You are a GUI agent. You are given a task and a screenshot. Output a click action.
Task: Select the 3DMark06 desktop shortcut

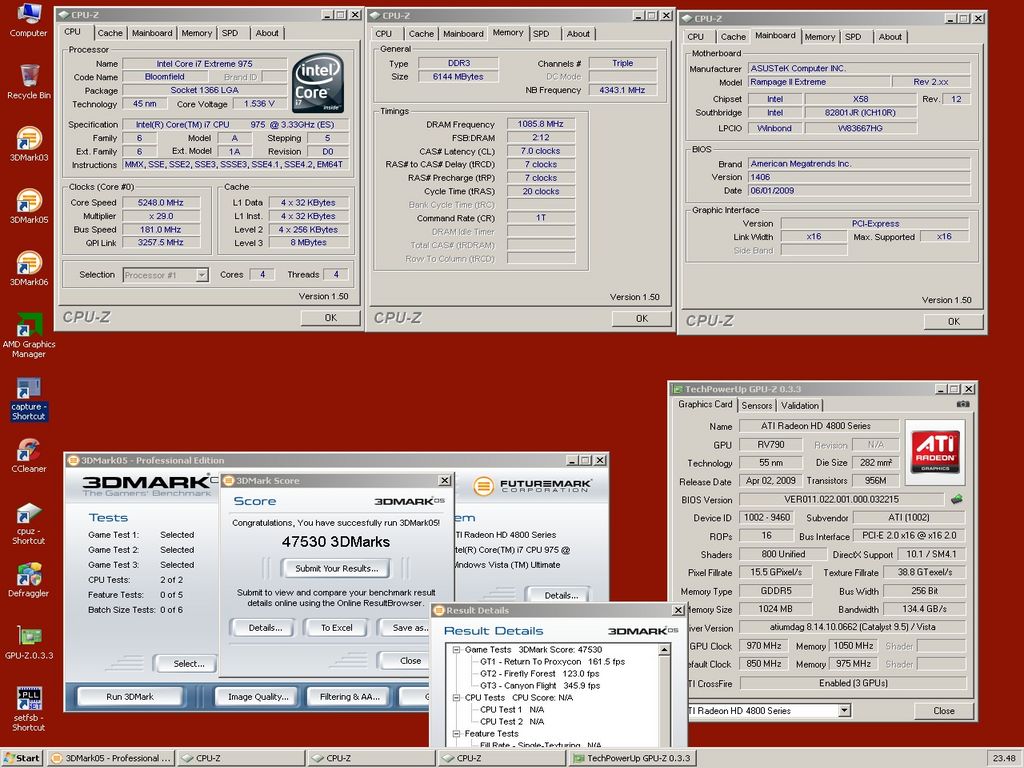click(x=29, y=268)
